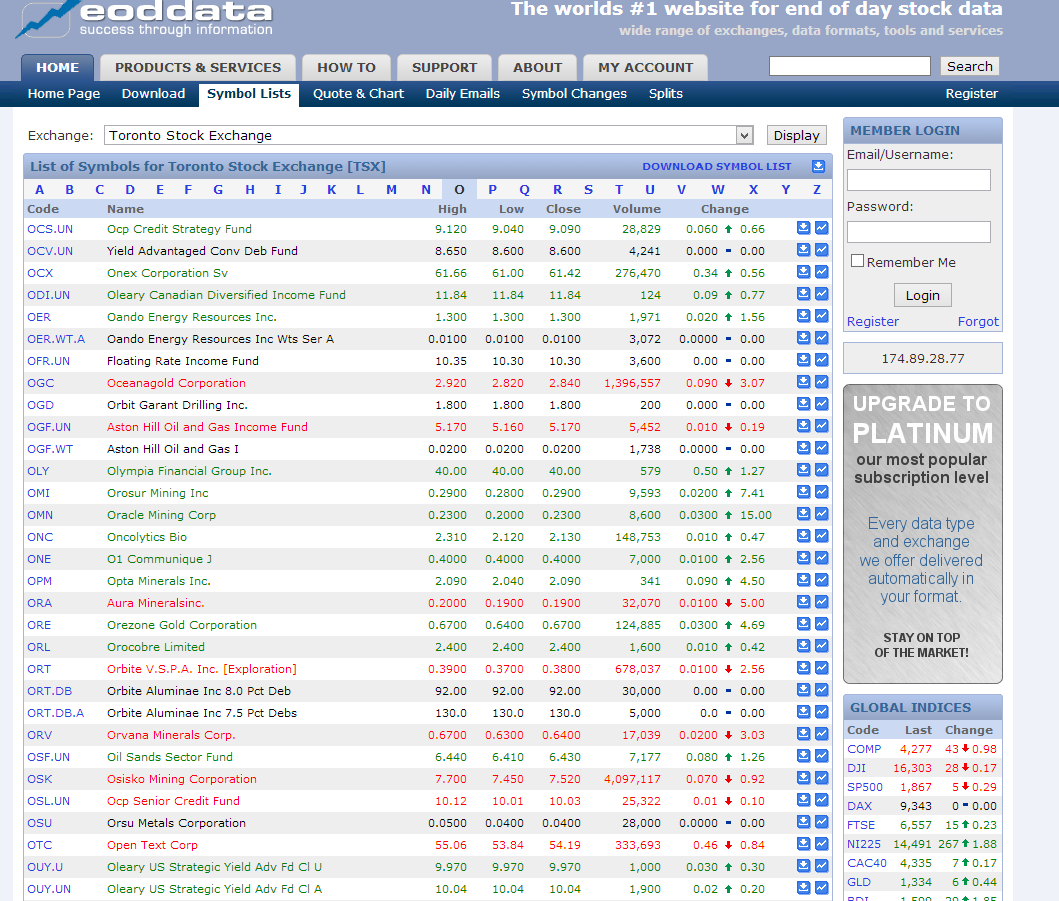Open chart icon for OSU row
This screenshot has height=901, width=1059.
pos(821,822)
